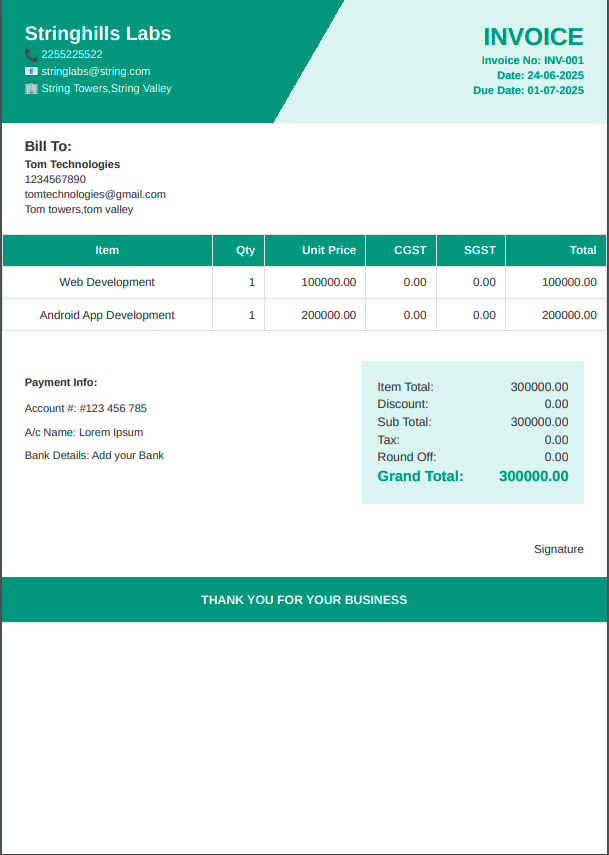Click the INVOICE title heading
The image size is (609, 855).
tap(533, 37)
